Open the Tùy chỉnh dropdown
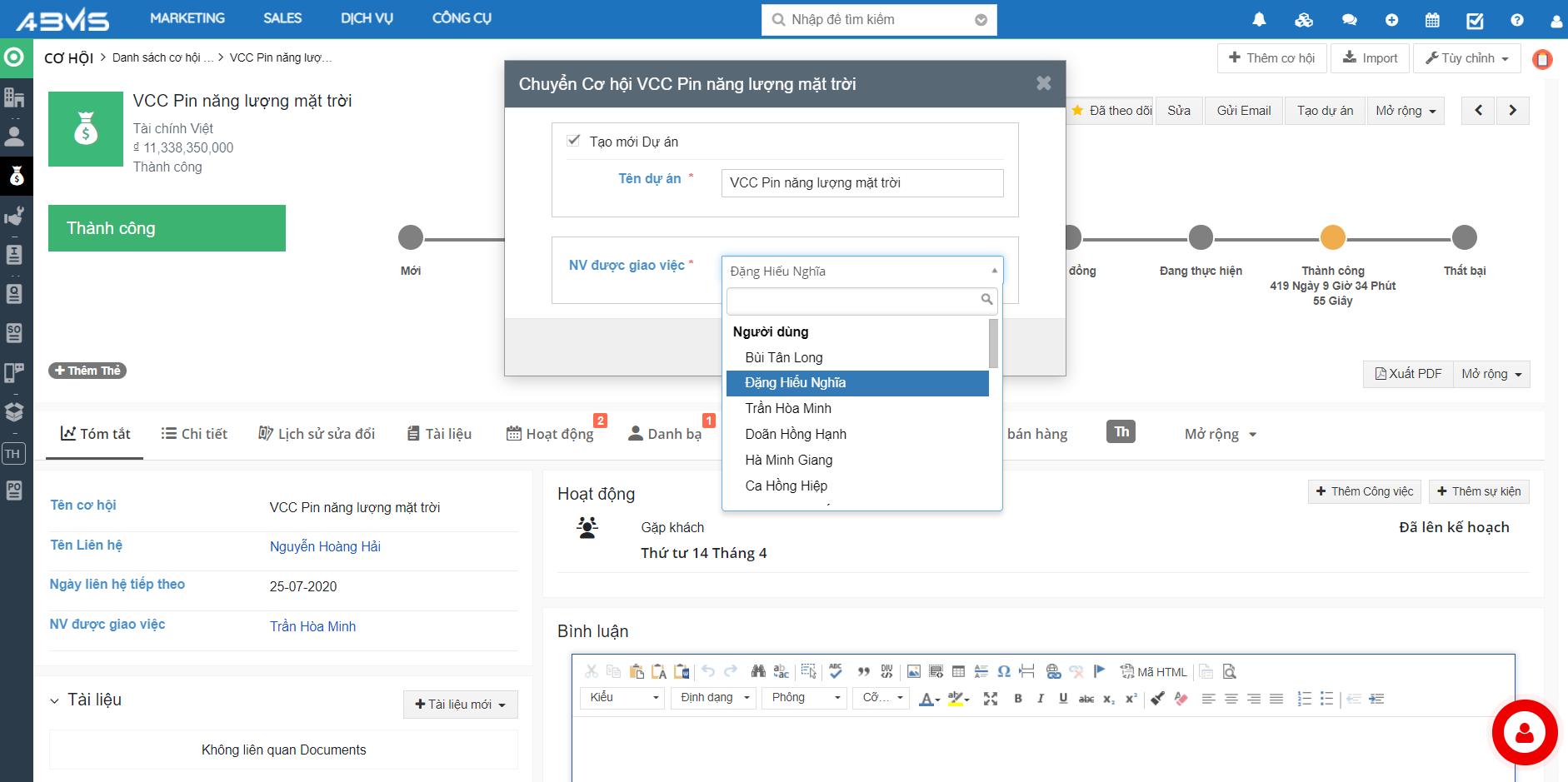1568x782 pixels. click(x=1466, y=58)
